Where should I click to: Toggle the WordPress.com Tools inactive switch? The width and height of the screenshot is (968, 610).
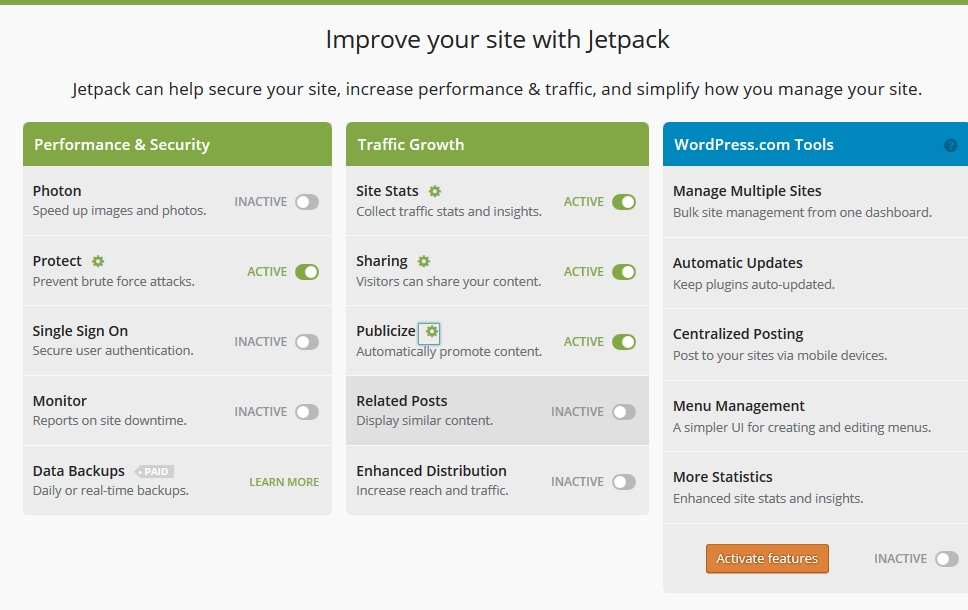pyautogui.click(x=946, y=559)
